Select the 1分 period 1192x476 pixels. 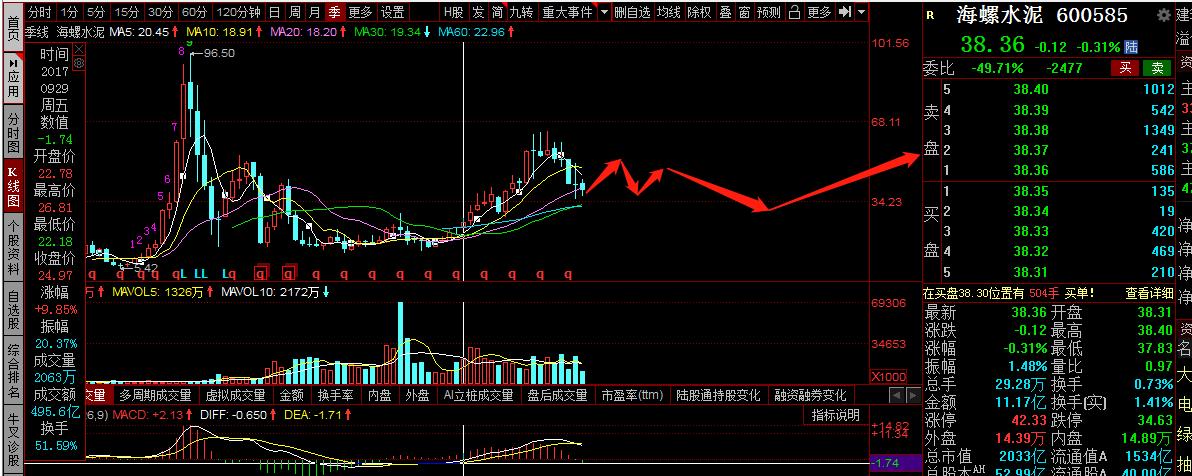coord(69,12)
